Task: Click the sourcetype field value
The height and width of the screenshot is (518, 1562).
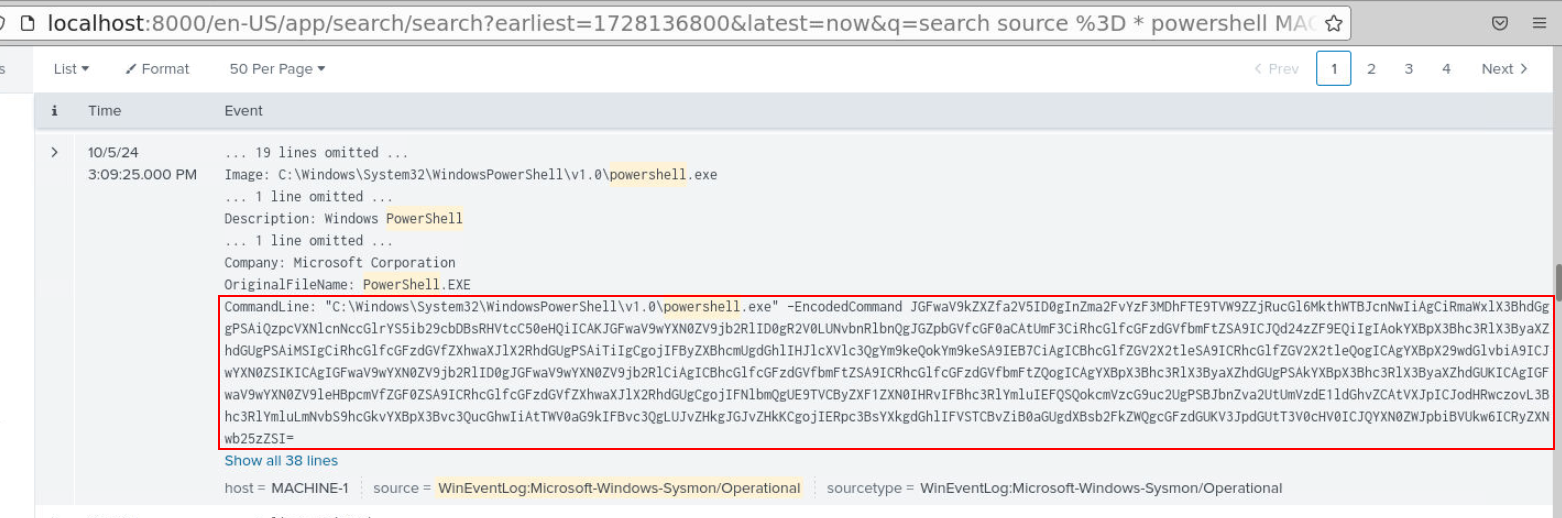Action: tap(1100, 488)
